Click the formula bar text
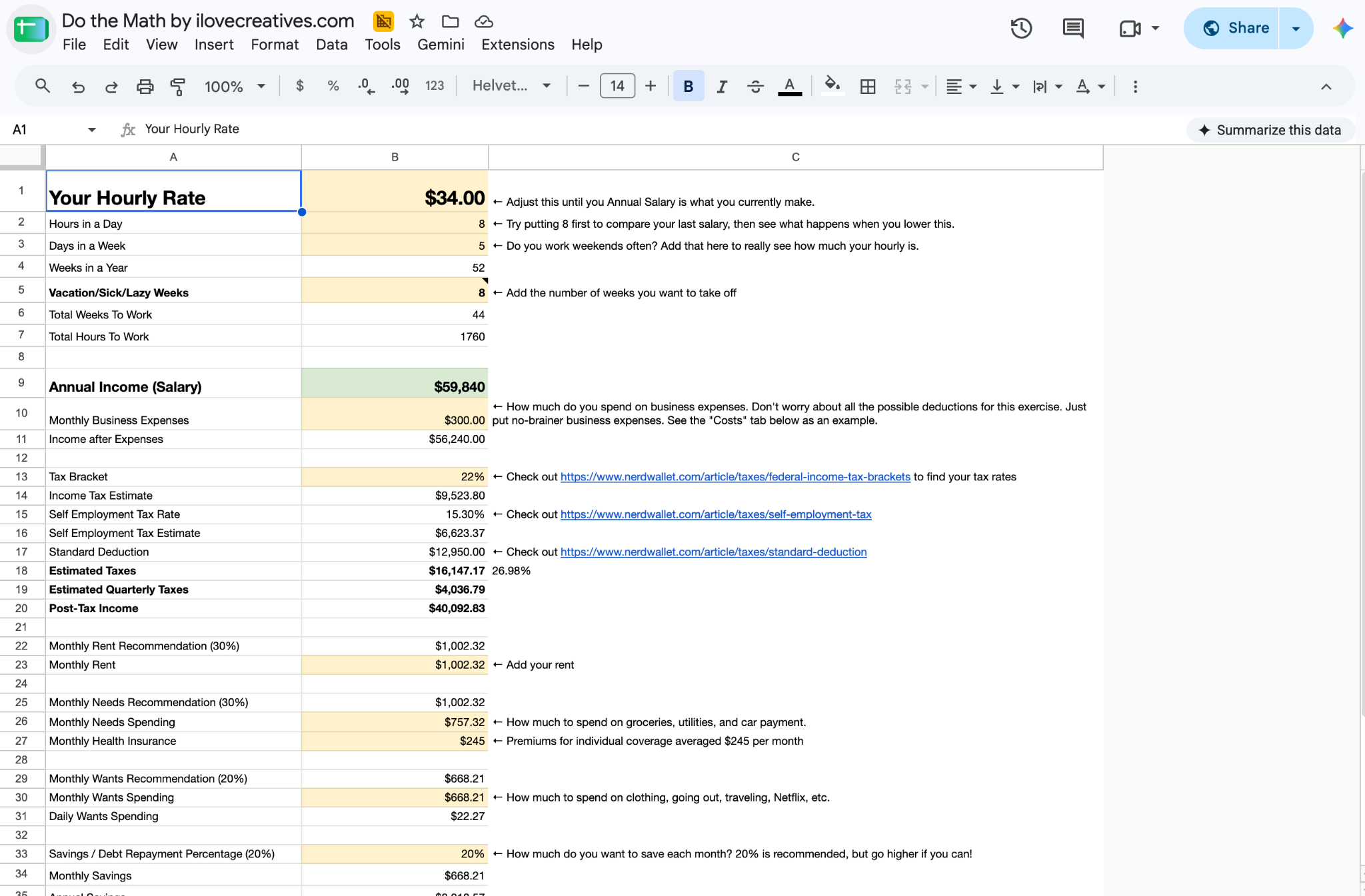1365x896 pixels. point(192,129)
